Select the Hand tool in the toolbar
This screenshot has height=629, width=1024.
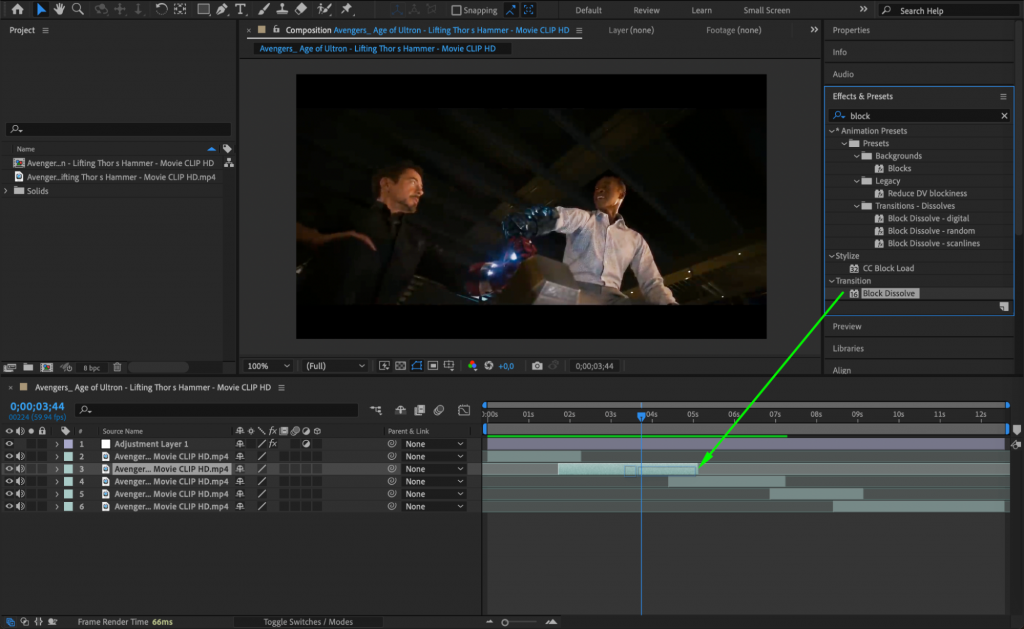tap(59, 10)
